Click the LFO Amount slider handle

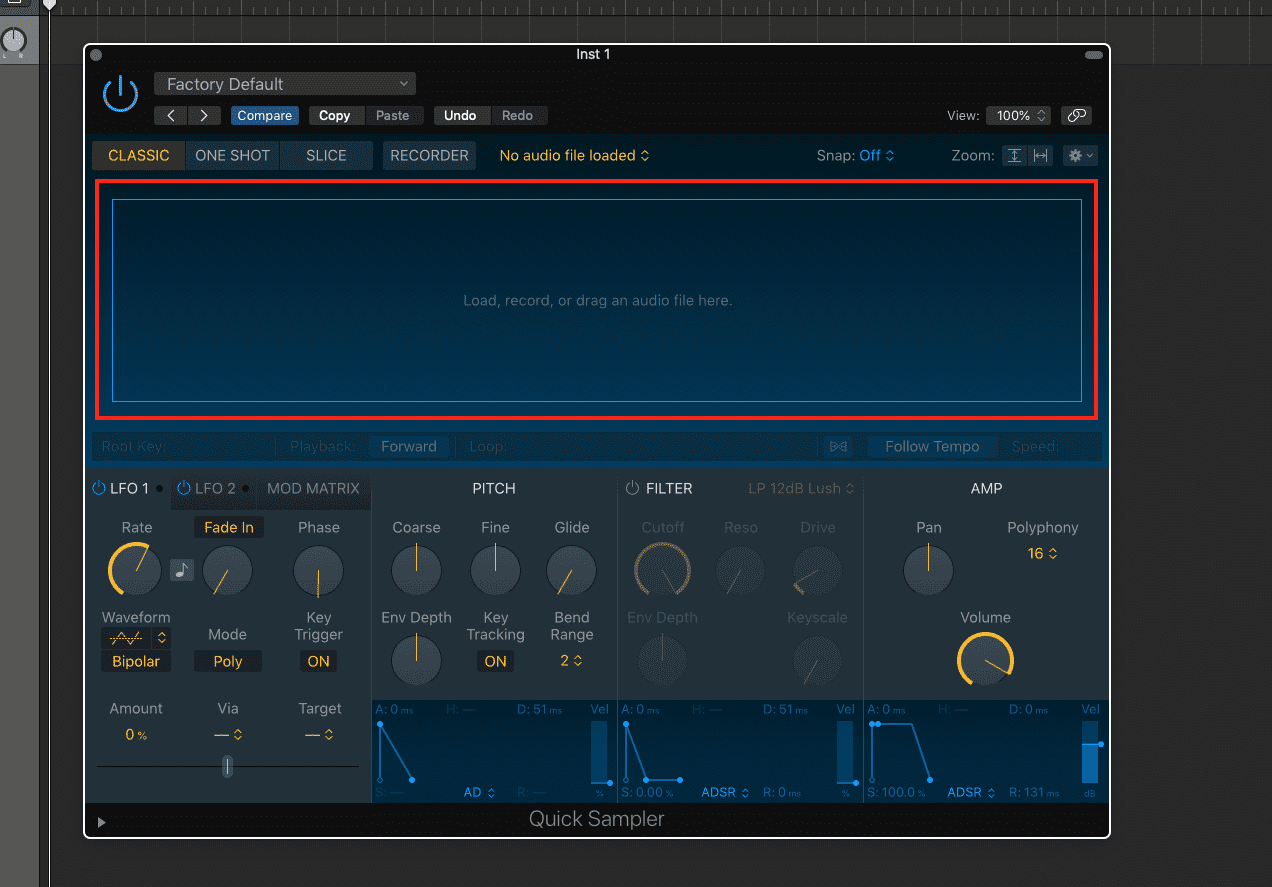click(x=227, y=766)
